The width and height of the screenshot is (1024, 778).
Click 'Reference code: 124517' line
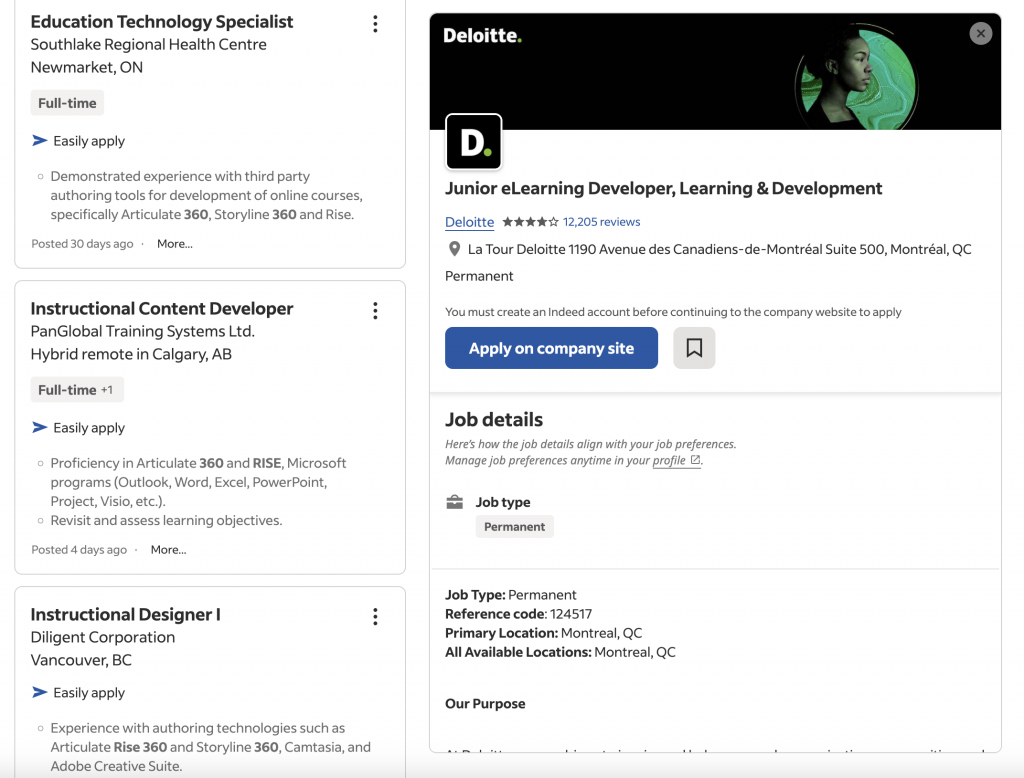pyautogui.click(x=519, y=614)
